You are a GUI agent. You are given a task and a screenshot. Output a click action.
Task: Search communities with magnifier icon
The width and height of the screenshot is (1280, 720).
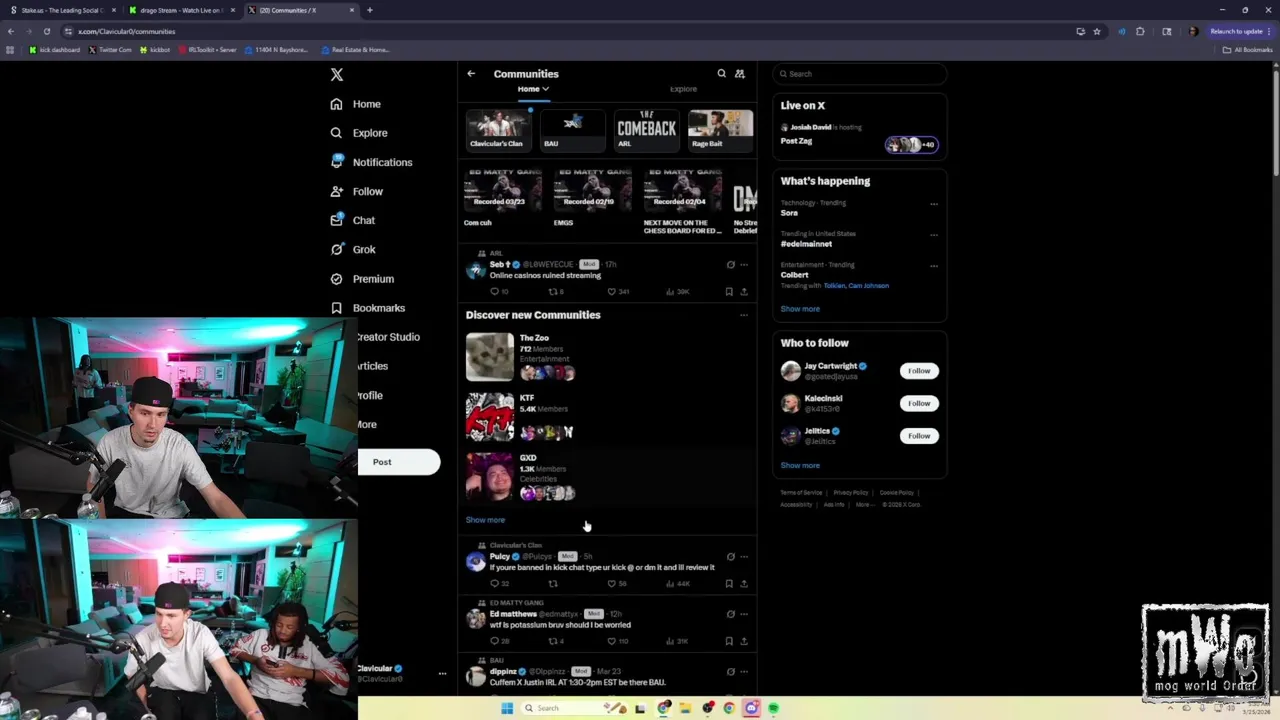[x=721, y=74]
